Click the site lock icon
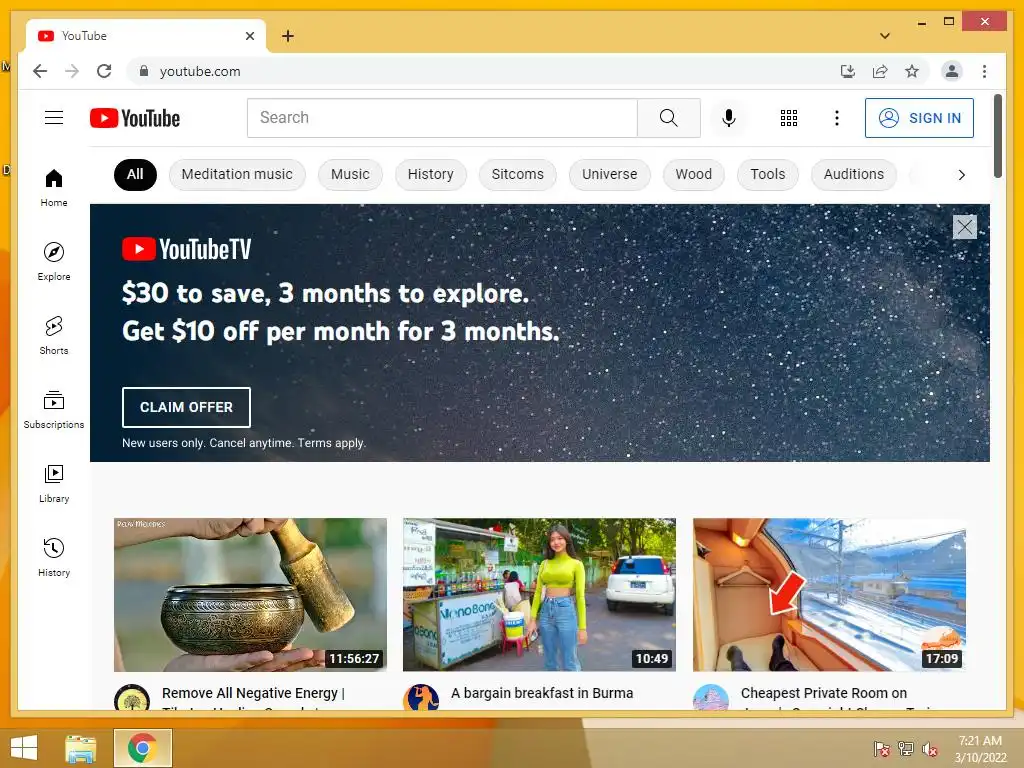The image size is (1024, 768). coord(144,71)
